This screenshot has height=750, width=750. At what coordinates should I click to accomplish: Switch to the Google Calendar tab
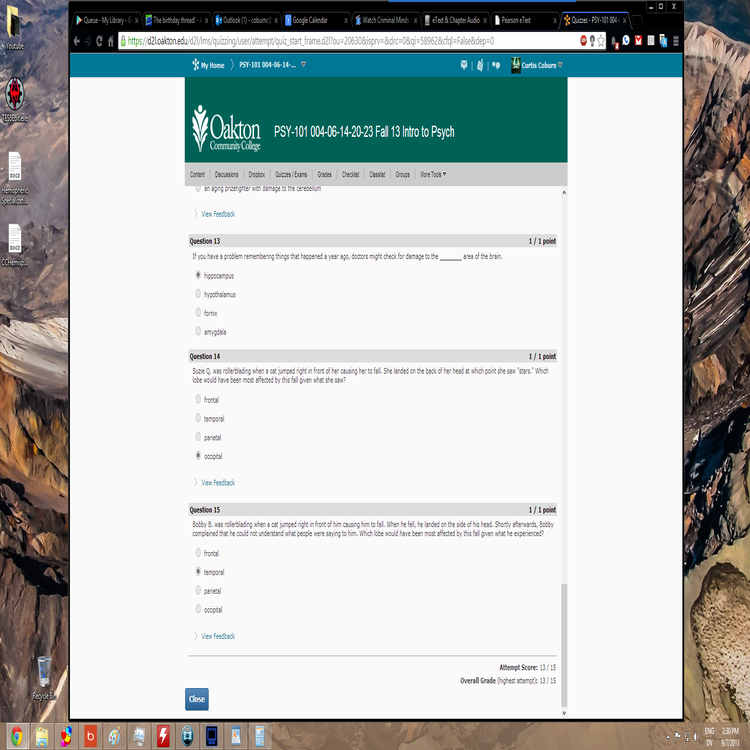click(x=314, y=19)
